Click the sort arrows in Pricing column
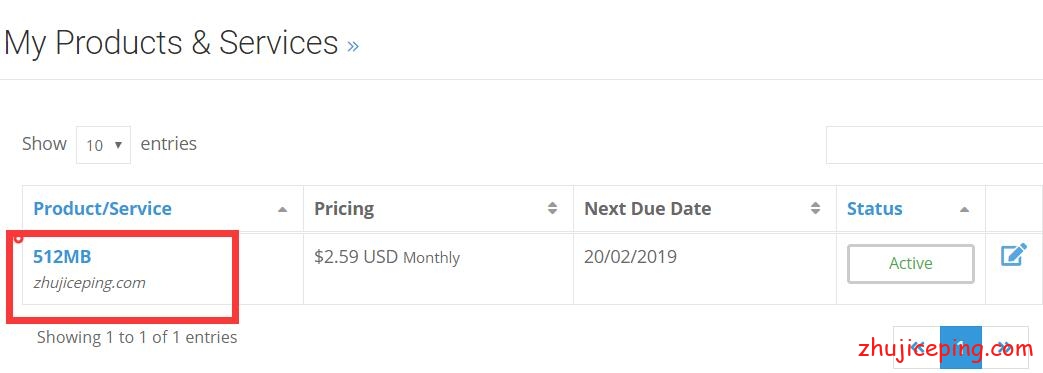 (x=552, y=208)
